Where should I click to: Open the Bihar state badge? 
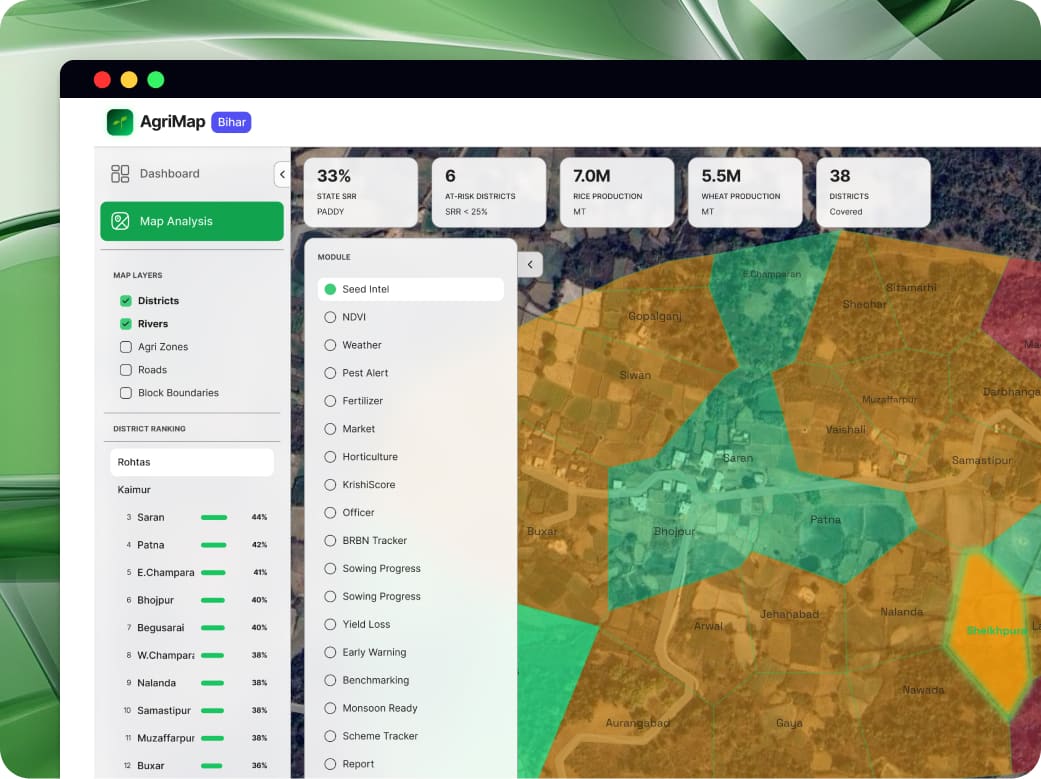pyautogui.click(x=231, y=122)
